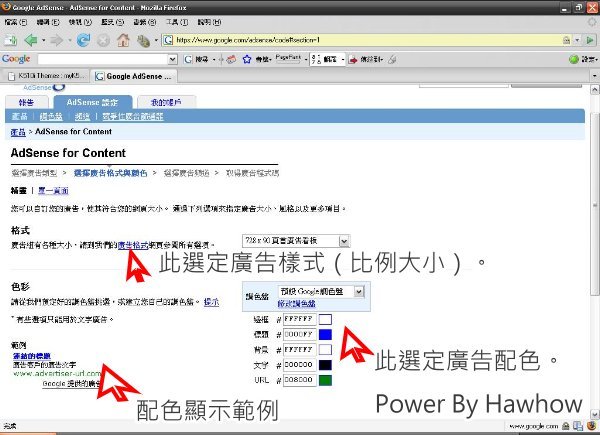The width and height of the screenshot is (600, 435).
Task: Click the single-page link beside wizard label
Action: (x=53, y=191)
